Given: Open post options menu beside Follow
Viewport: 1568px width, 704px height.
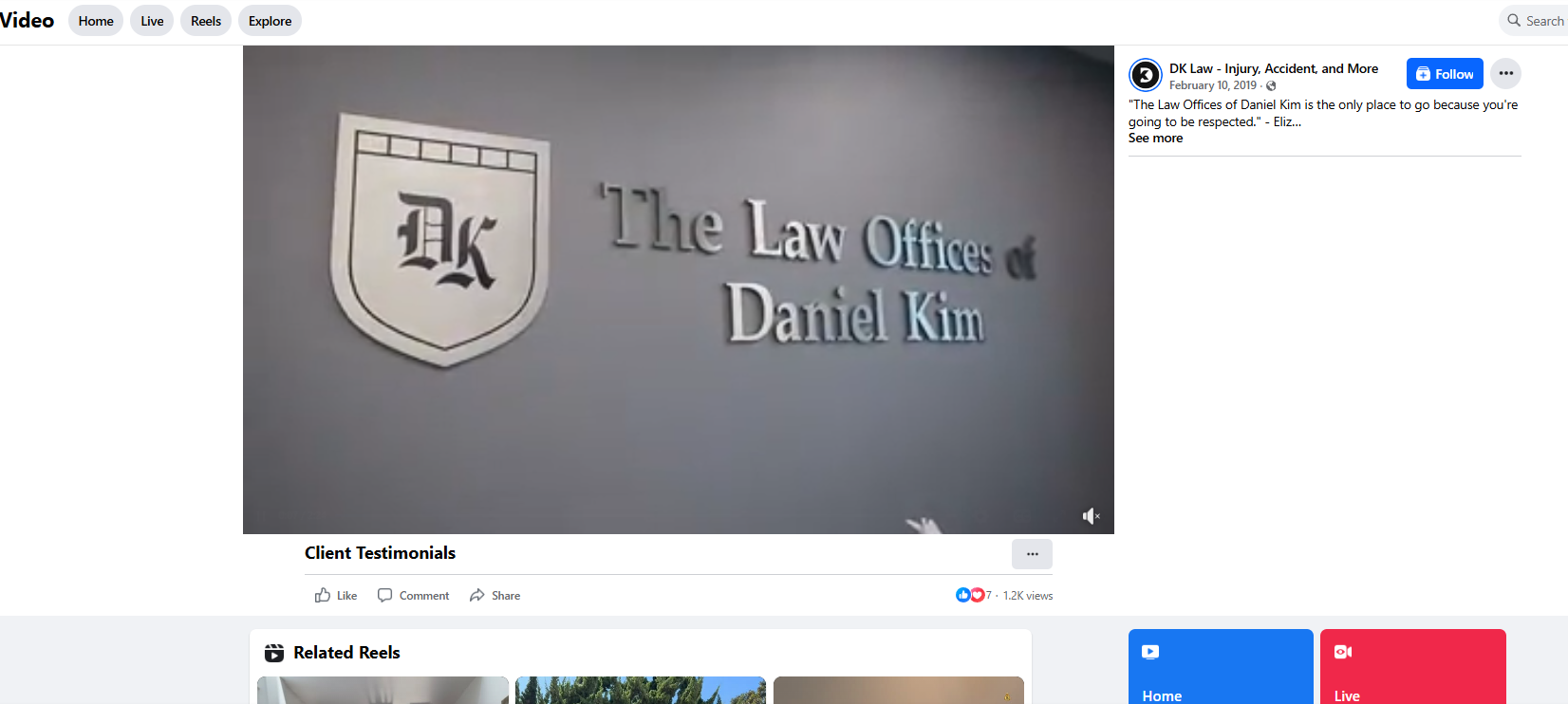Looking at the screenshot, I should 1505,74.
